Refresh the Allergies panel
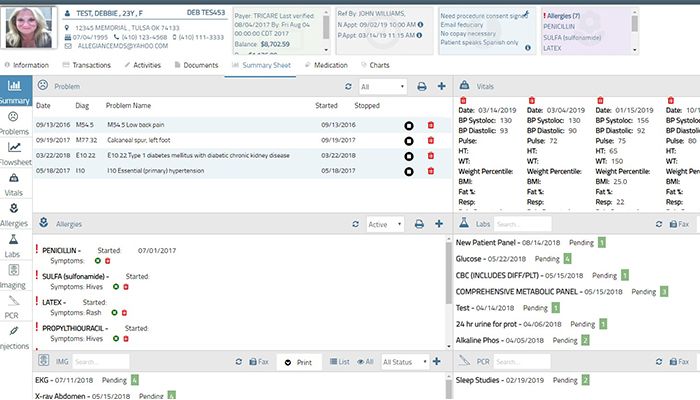This screenshot has height=400, width=700. (355, 224)
